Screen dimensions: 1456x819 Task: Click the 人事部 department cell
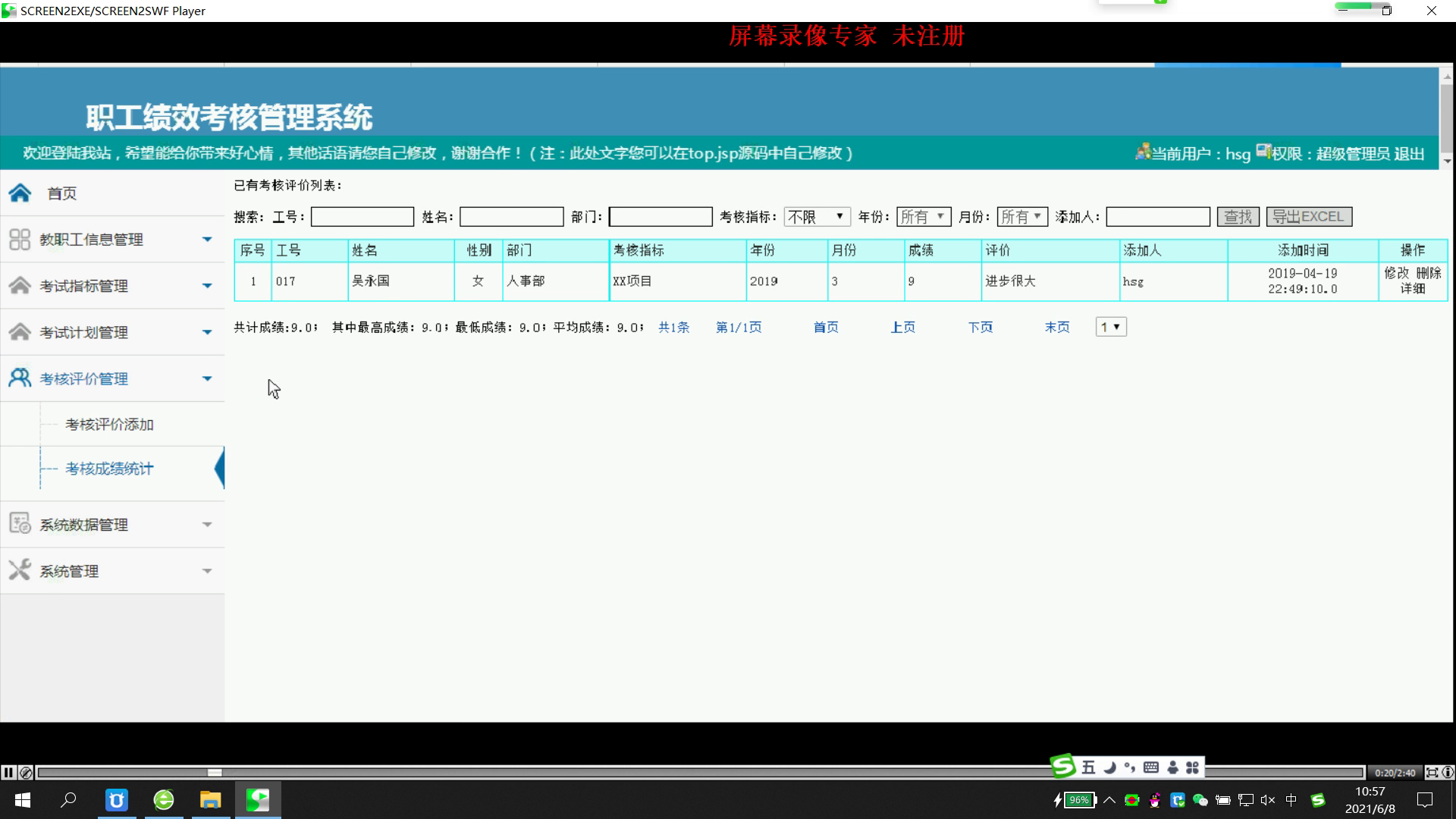[x=556, y=281]
